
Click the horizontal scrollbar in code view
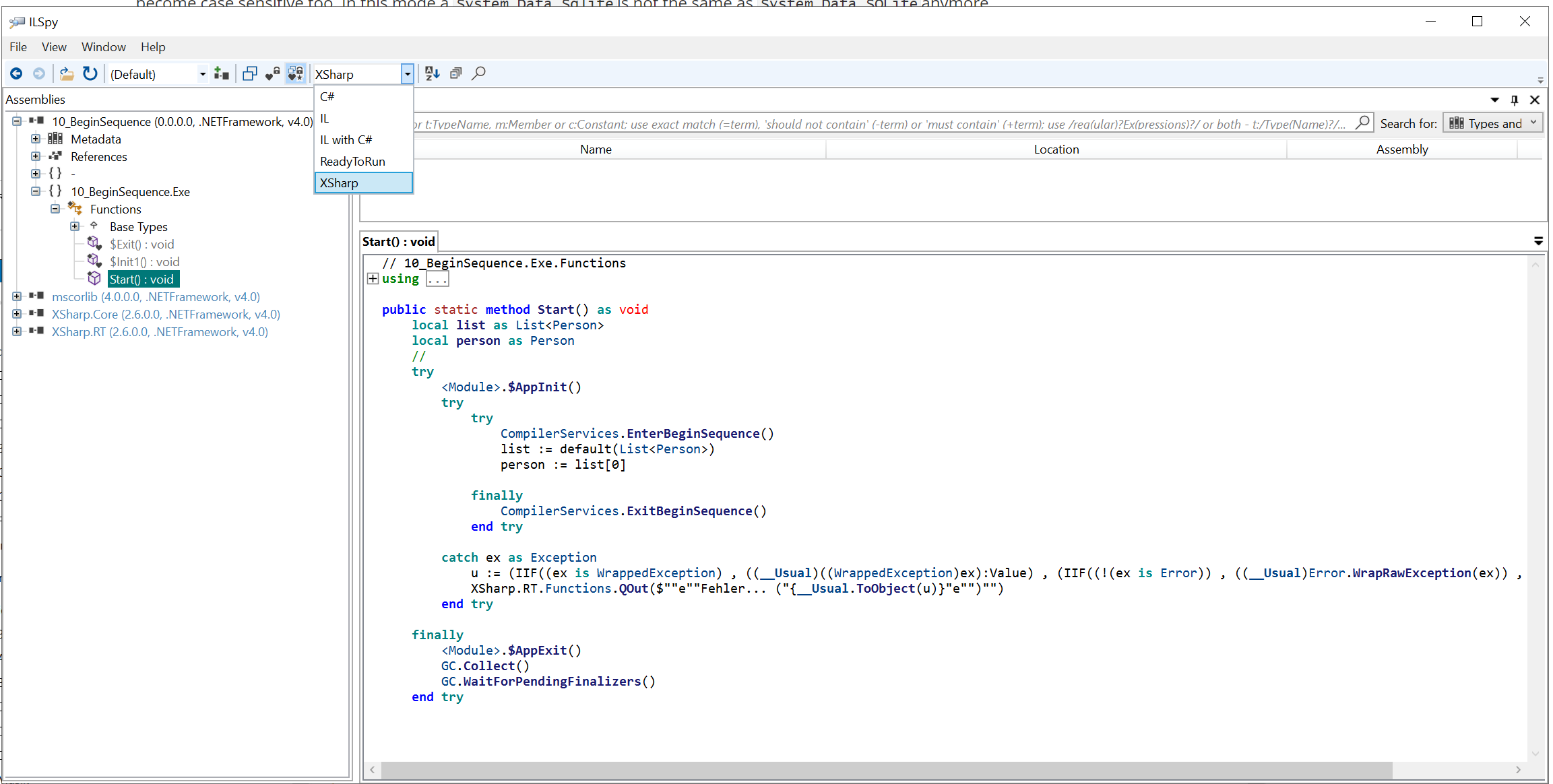point(887,769)
